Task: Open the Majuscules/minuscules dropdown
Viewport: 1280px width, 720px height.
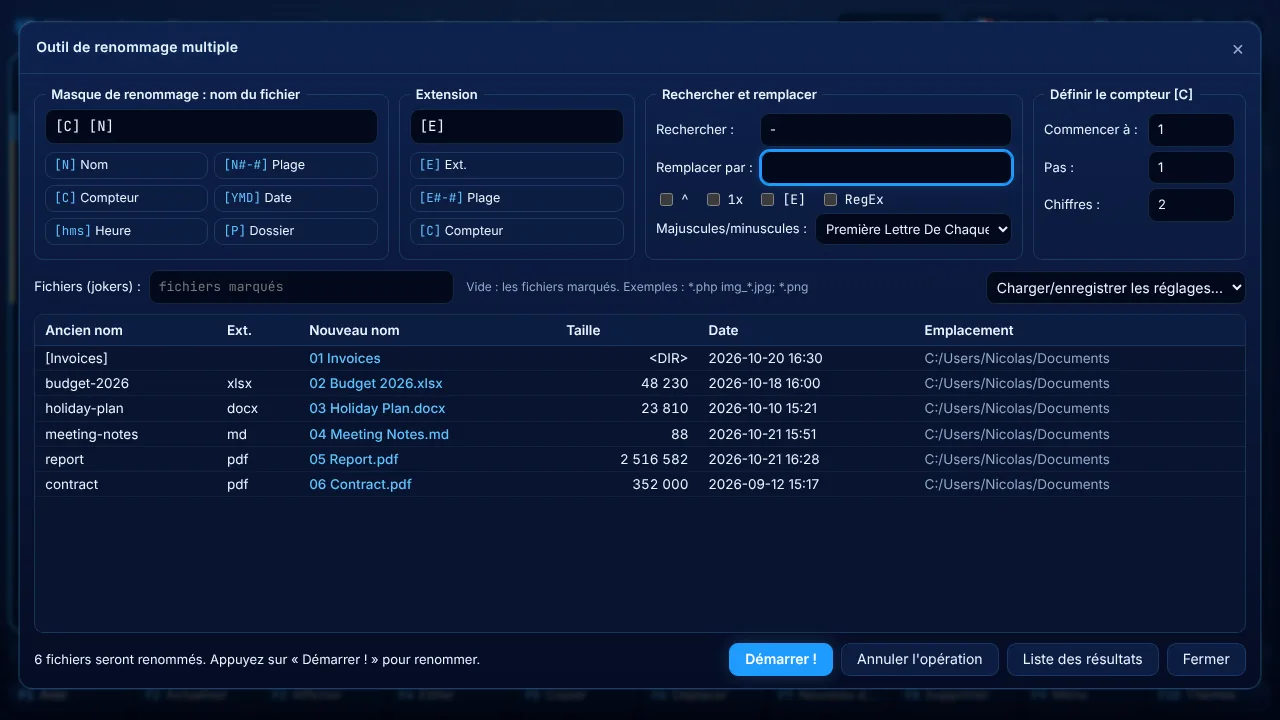Action: click(x=913, y=229)
